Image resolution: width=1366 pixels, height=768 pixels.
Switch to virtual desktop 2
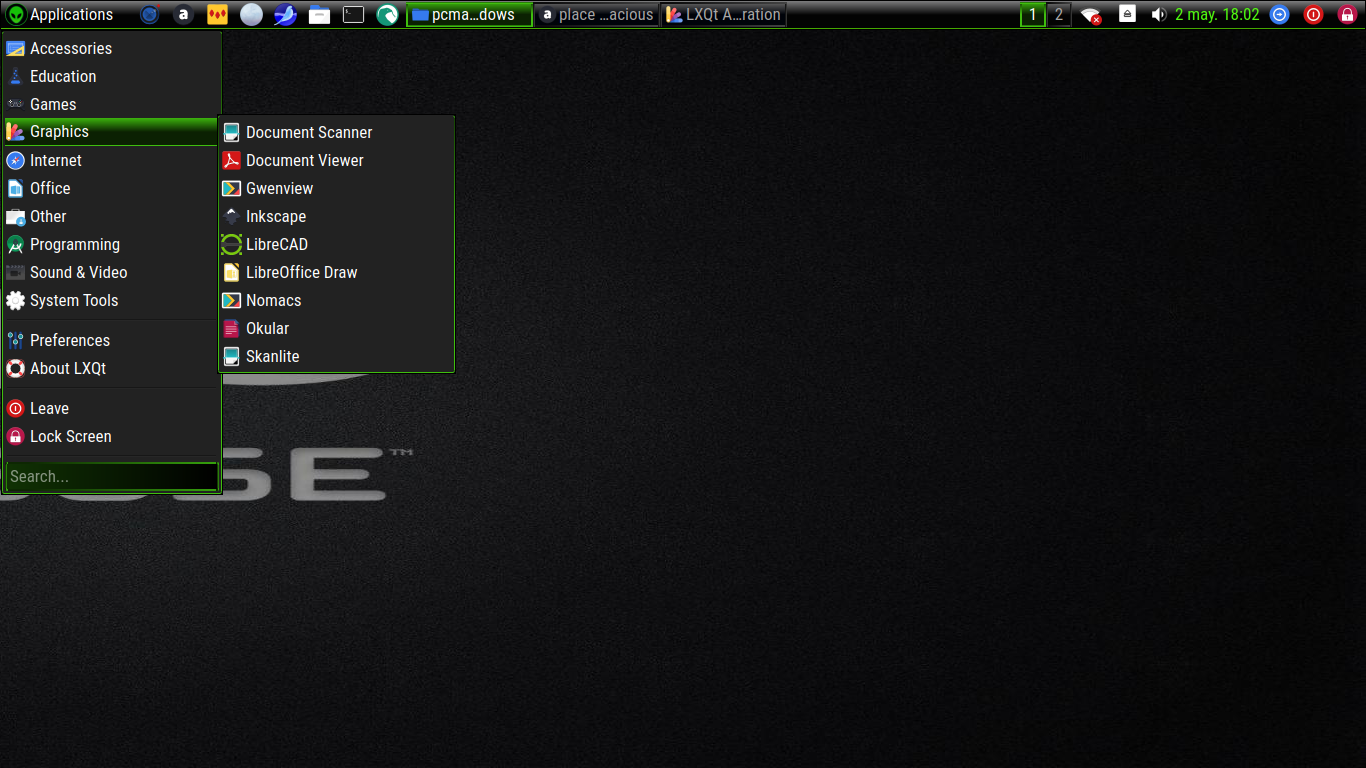coord(1059,15)
